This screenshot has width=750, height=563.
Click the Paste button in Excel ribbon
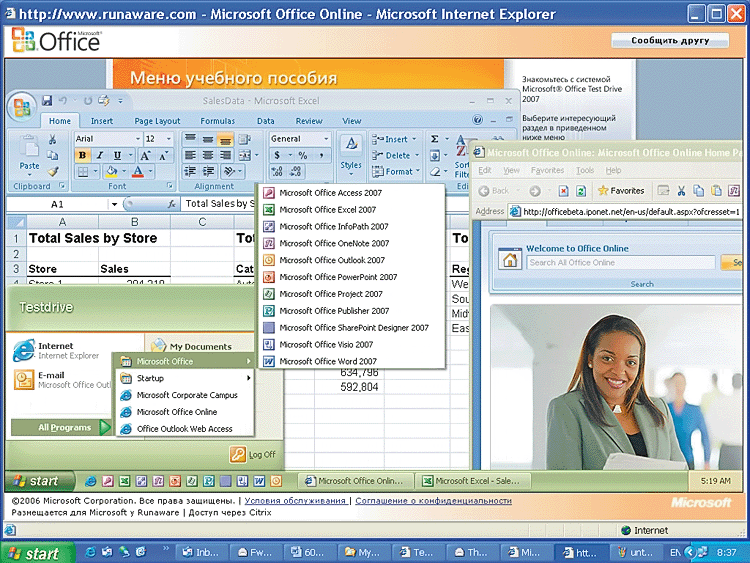29,153
